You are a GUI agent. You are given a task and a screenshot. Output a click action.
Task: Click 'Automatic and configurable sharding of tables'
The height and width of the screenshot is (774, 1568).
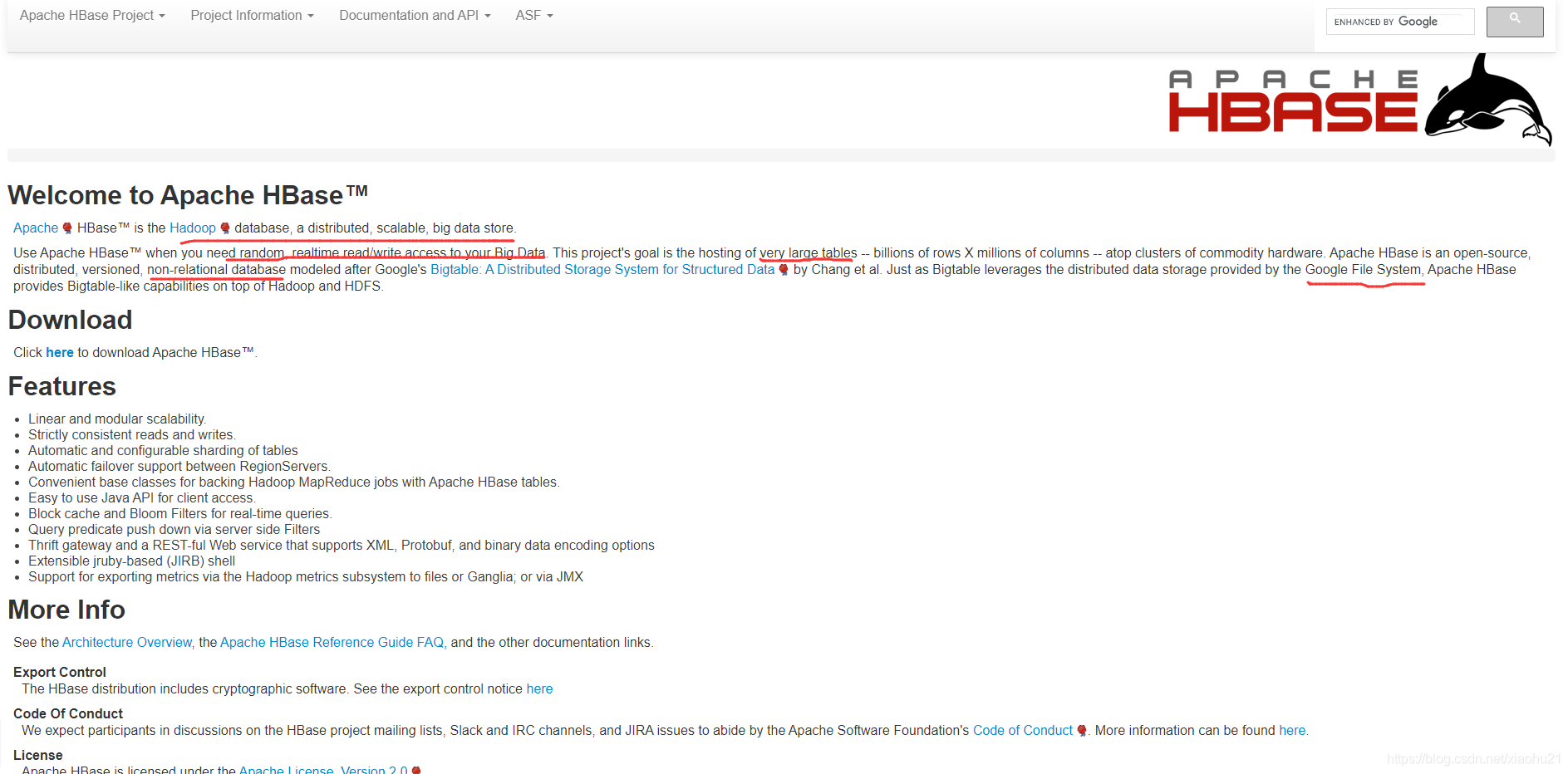click(x=163, y=450)
